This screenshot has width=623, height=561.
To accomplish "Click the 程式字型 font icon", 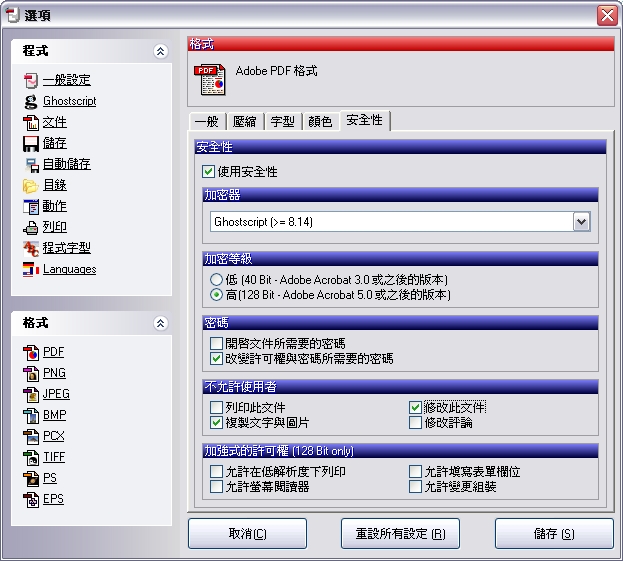I will click(31, 248).
